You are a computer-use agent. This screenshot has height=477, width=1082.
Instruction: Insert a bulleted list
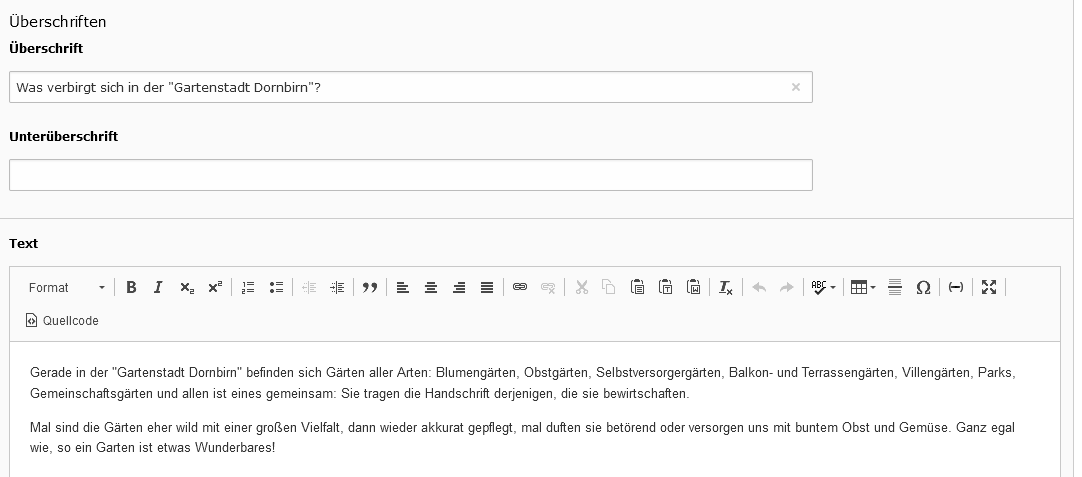pos(277,288)
